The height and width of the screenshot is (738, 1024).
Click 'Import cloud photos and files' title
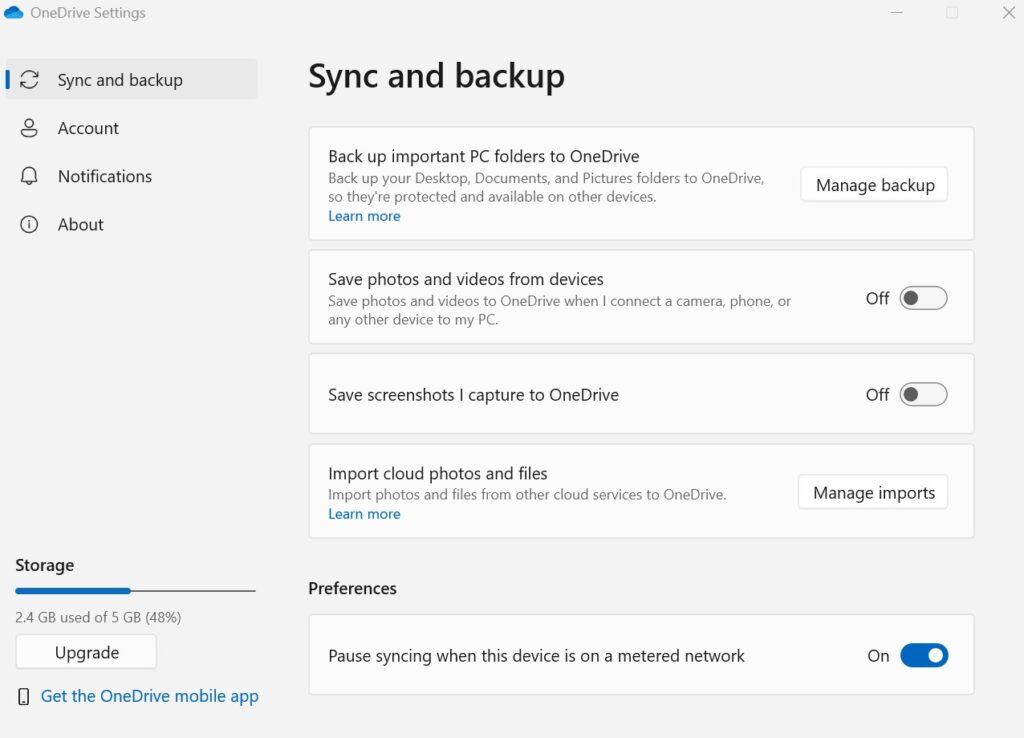pos(438,473)
